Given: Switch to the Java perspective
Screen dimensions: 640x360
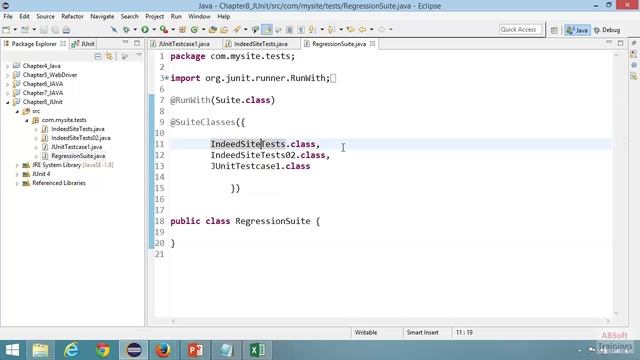Looking at the screenshot, I should pos(577,30).
